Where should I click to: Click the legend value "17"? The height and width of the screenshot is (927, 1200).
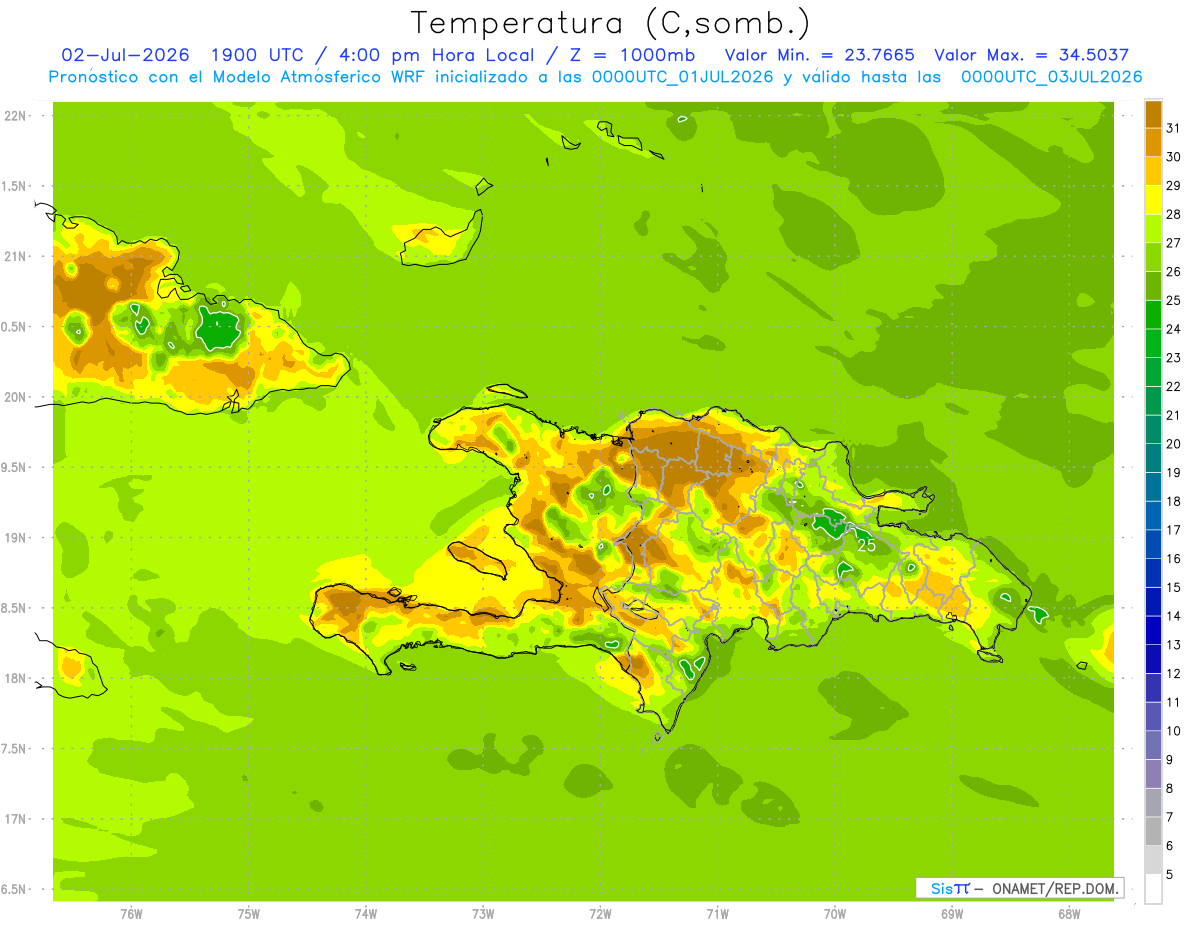tap(1174, 530)
